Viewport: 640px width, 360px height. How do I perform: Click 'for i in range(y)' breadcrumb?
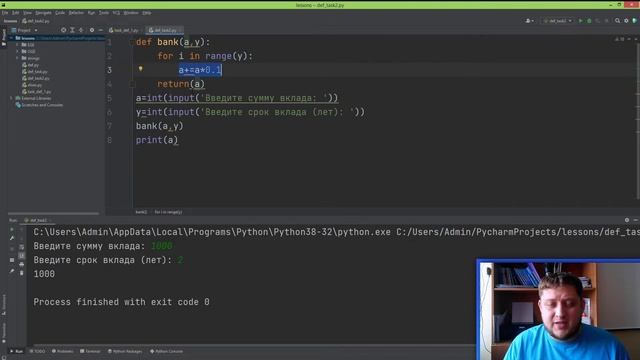[x=169, y=212]
